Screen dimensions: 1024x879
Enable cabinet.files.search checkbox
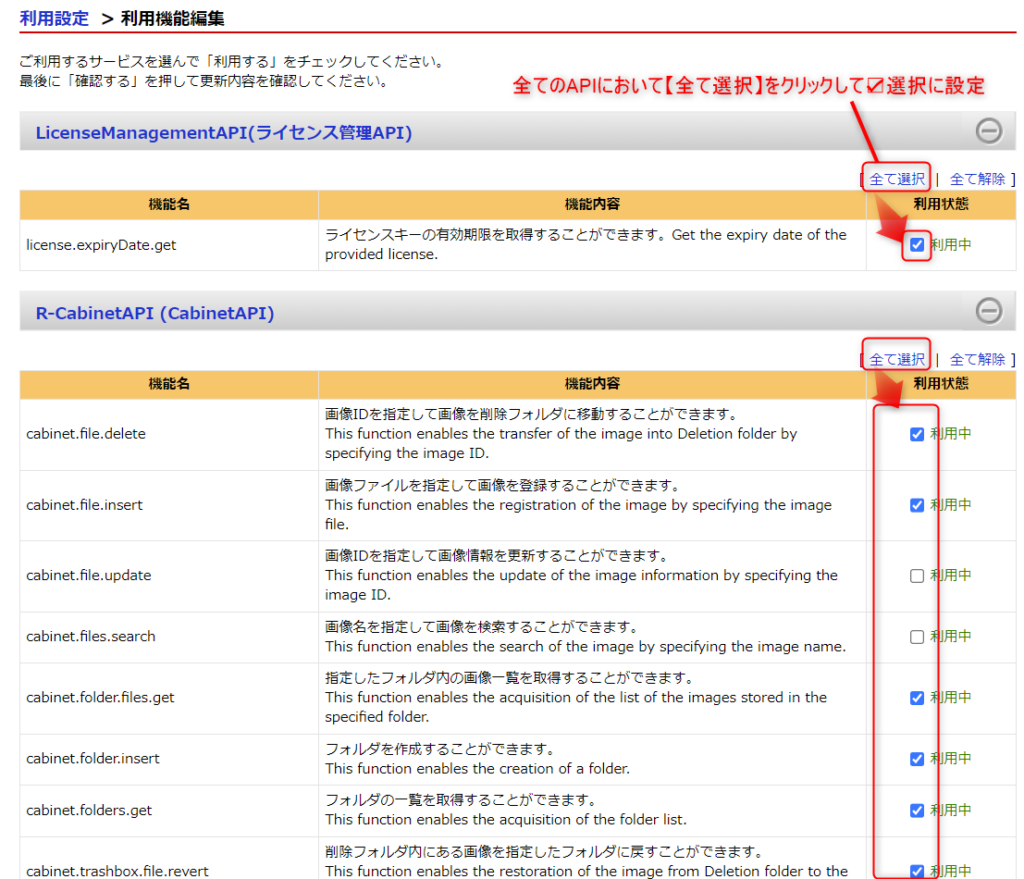[917, 637]
